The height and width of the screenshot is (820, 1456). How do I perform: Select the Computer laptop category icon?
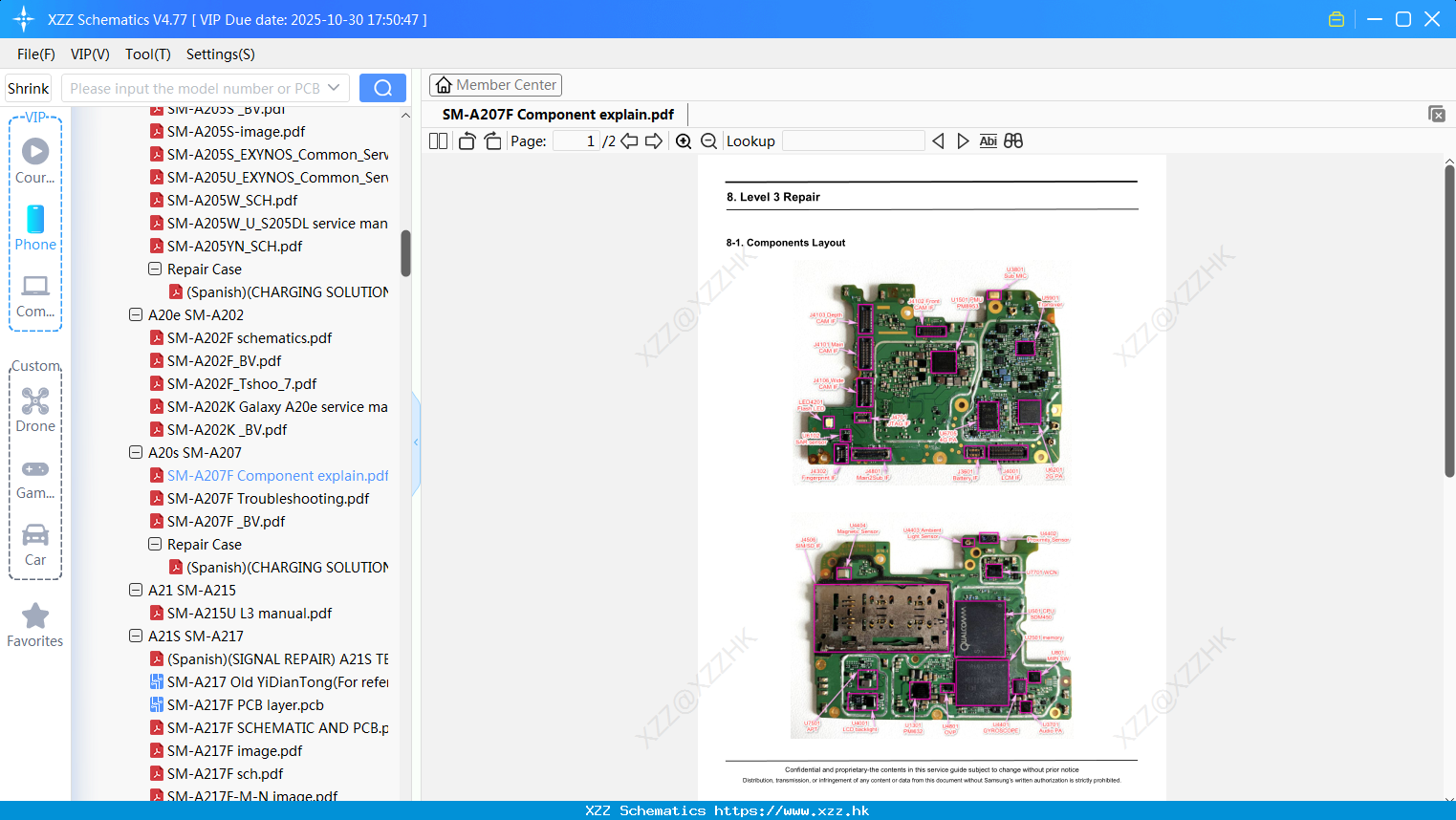click(x=35, y=286)
